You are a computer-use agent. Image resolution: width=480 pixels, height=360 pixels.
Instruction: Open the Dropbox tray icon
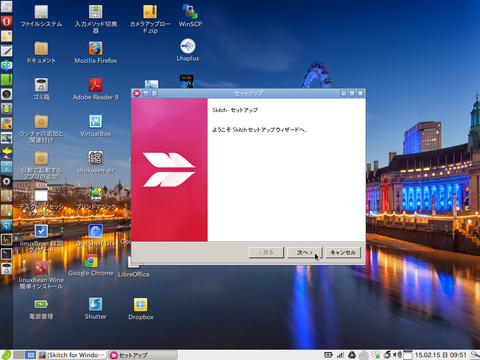376,355
